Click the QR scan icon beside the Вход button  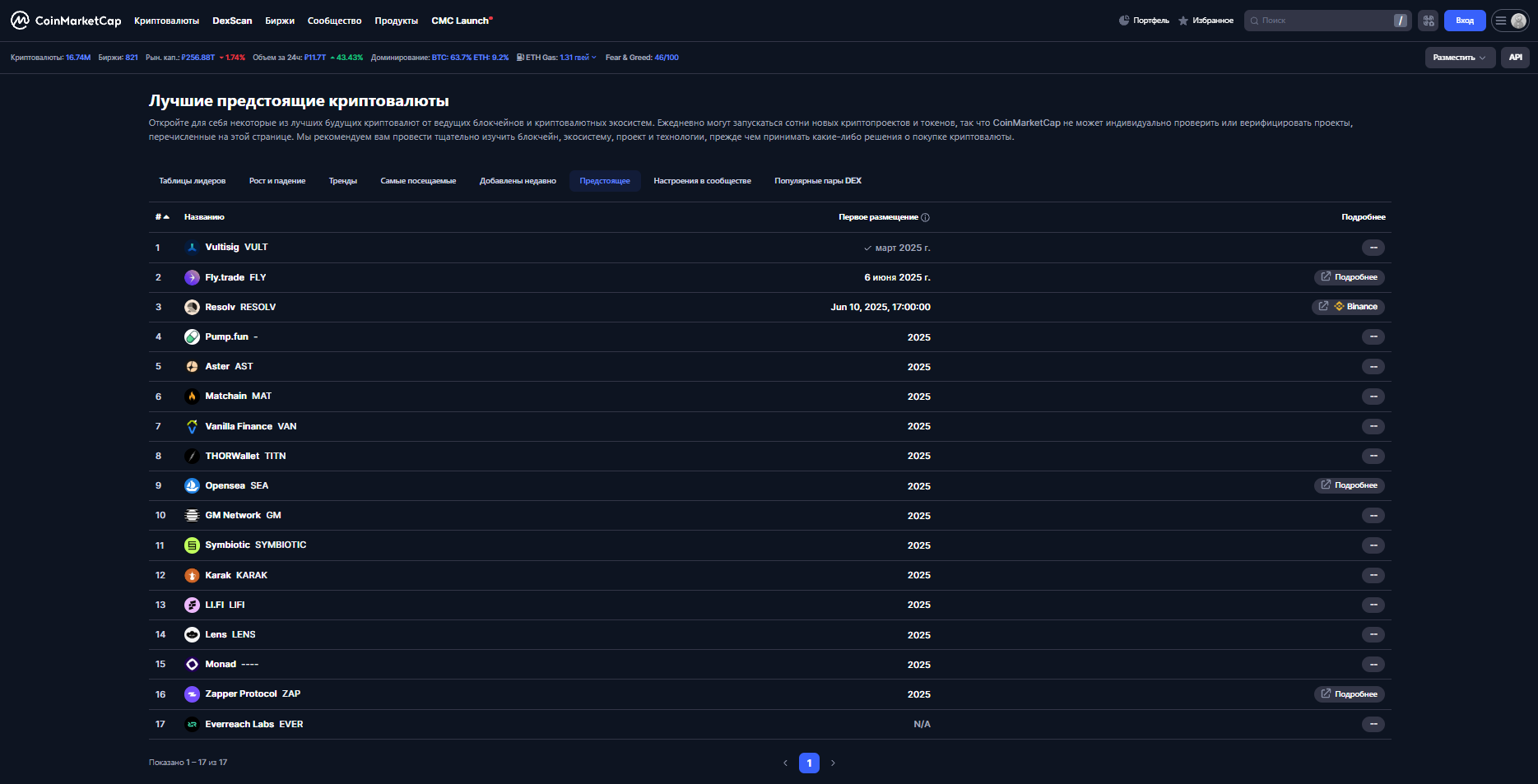coord(1429,21)
